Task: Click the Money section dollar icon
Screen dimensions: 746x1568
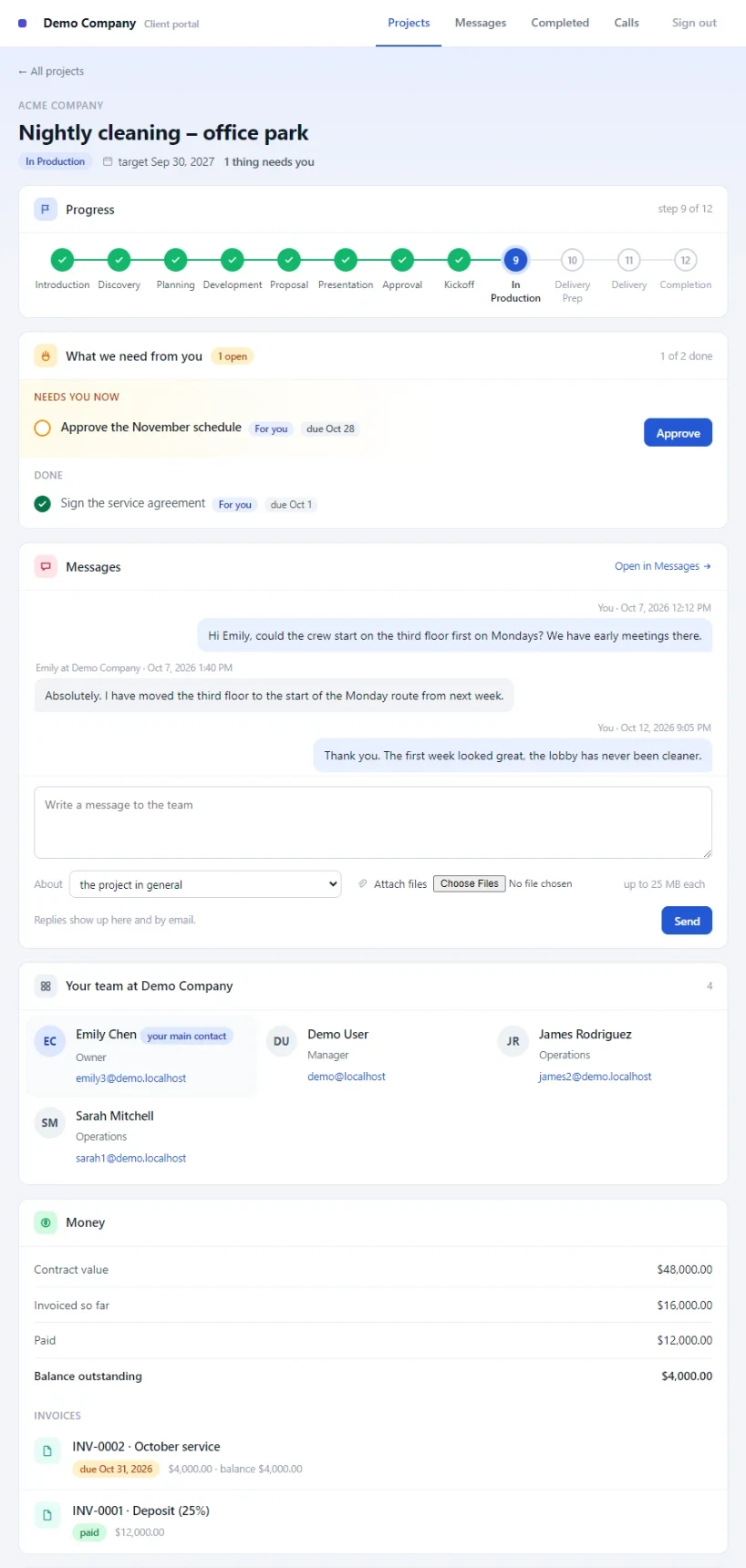Action: coord(46,1222)
